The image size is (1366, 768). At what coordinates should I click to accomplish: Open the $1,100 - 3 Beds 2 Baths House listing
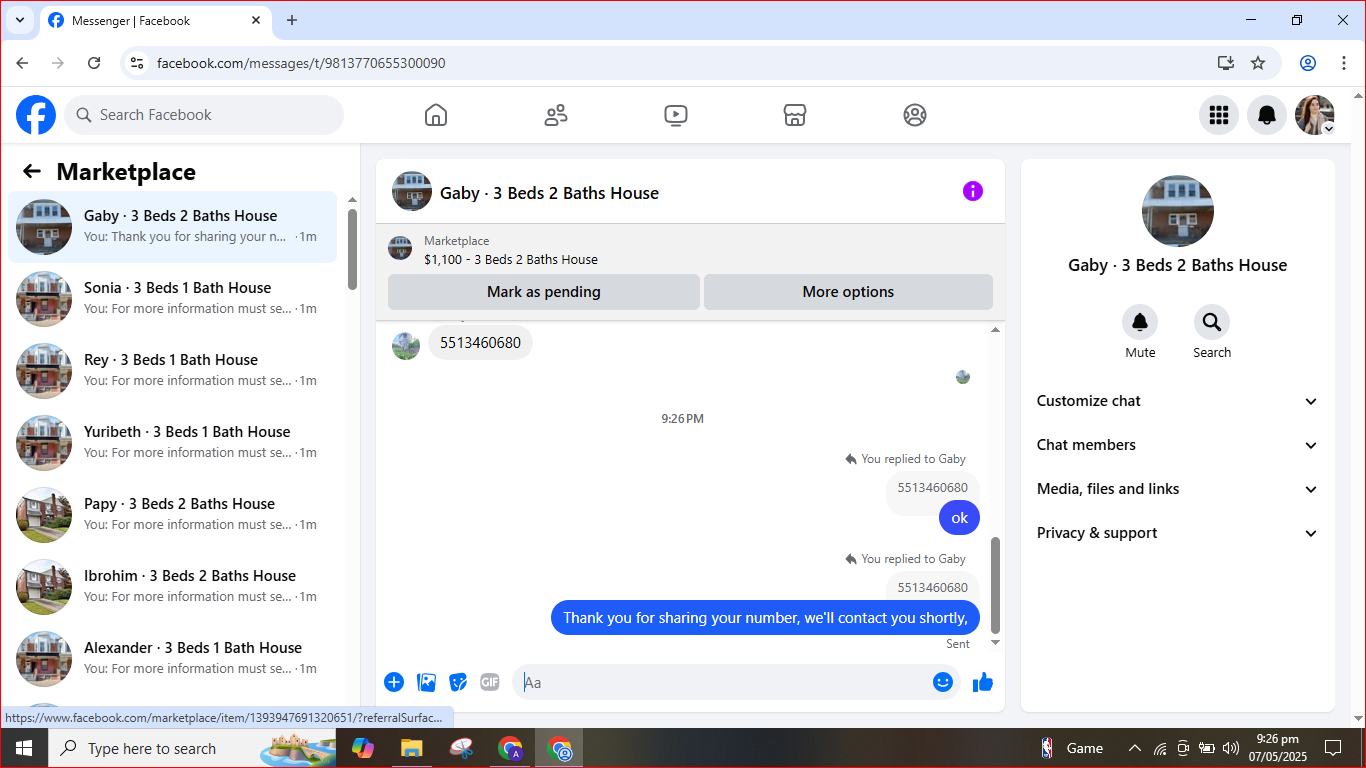(x=511, y=259)
